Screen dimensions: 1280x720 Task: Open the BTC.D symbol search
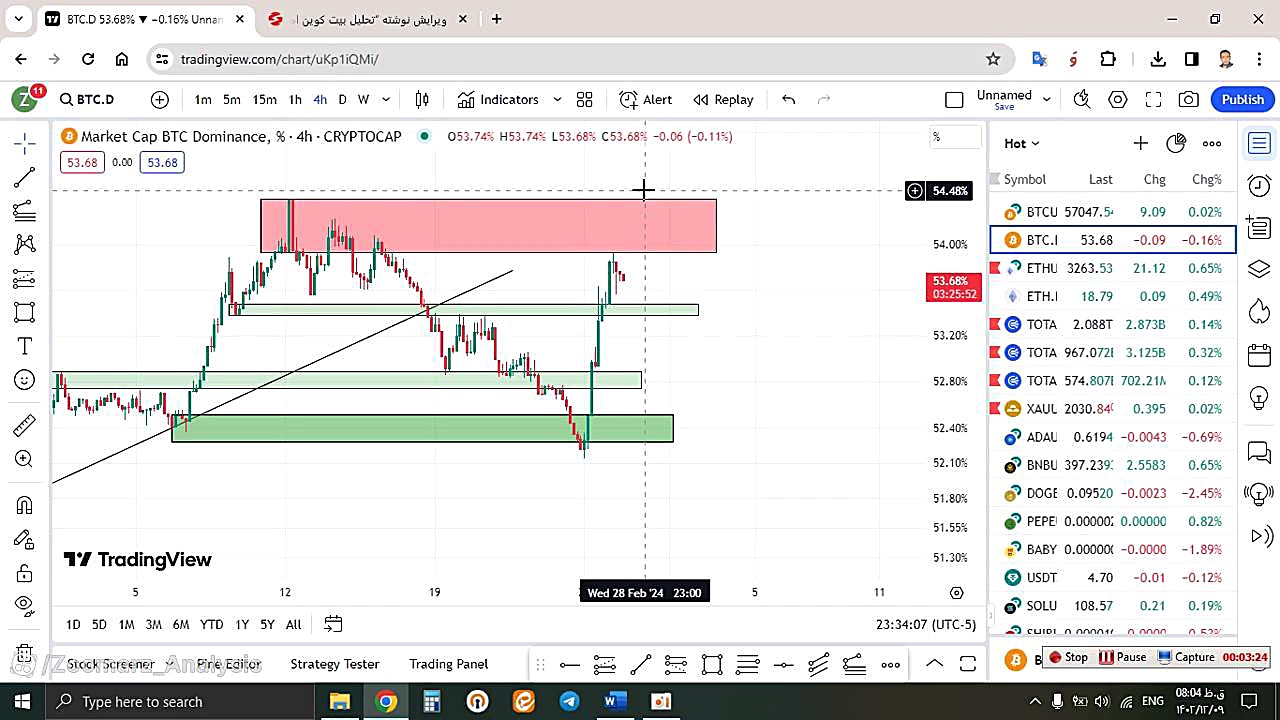pos(87,99)
